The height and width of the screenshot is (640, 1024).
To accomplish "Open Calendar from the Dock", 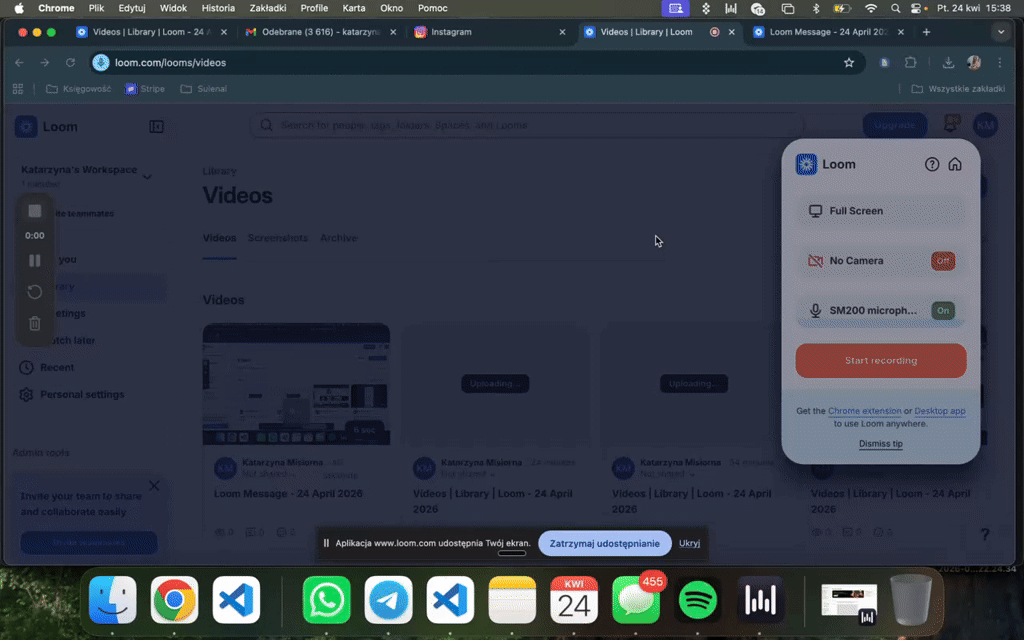I will 574,600.
